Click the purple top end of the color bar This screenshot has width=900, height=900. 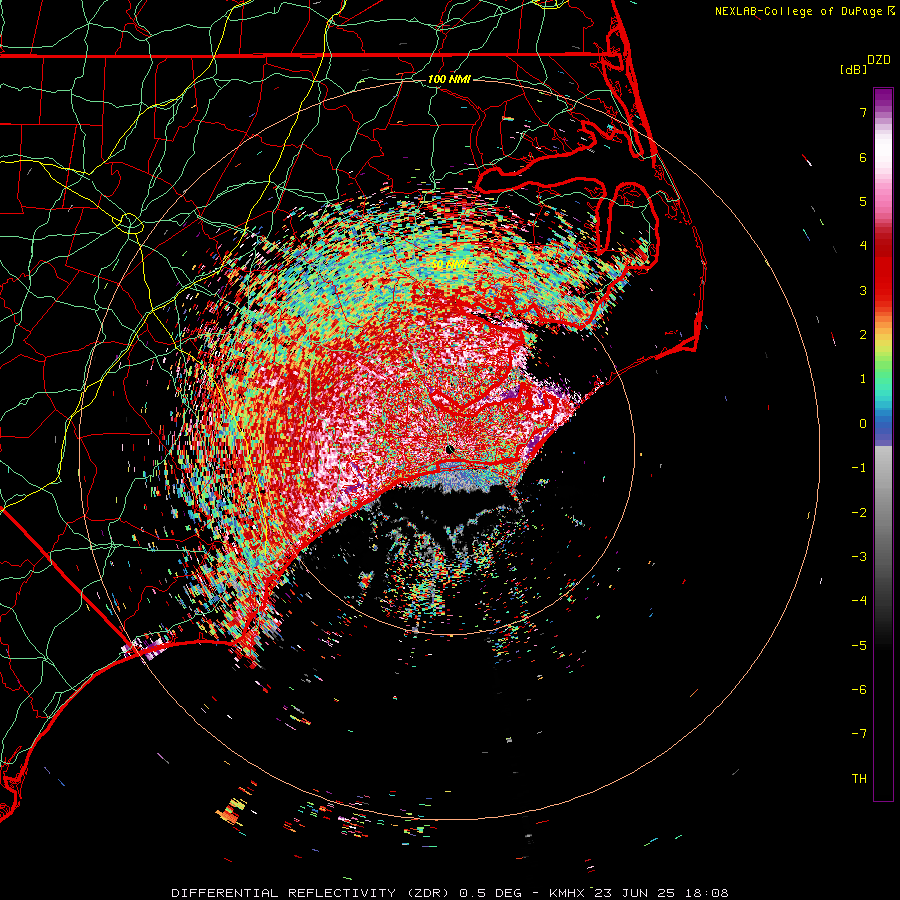[883, 96]
